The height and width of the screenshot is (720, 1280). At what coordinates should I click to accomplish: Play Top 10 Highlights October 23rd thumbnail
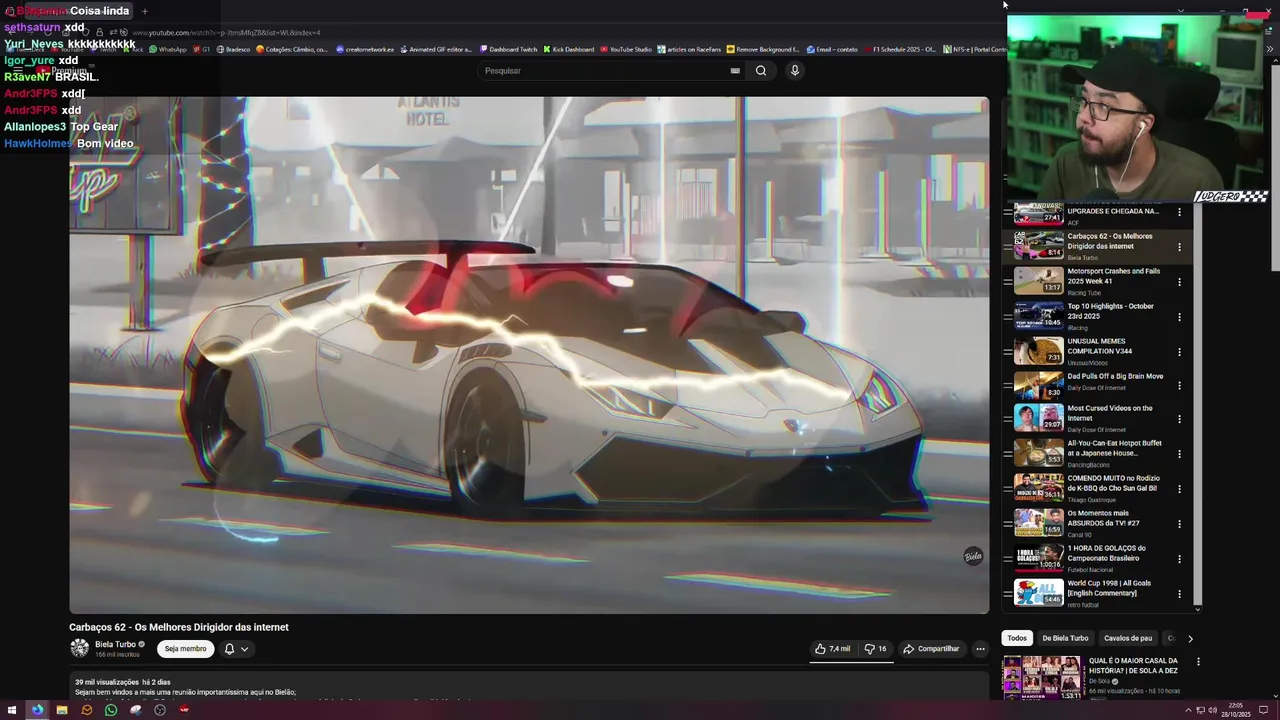(1039, 316)
